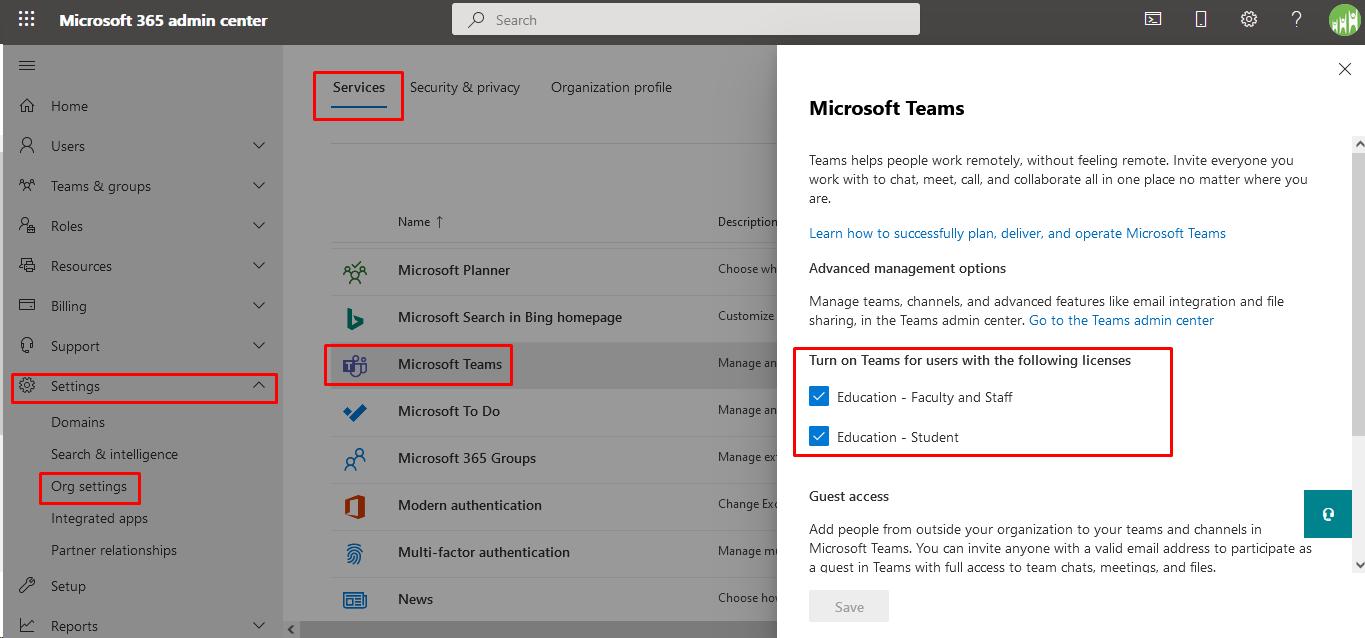Open the mobile app icon in header
This screenshot has width=1365, height=638.
(1201, 19)
